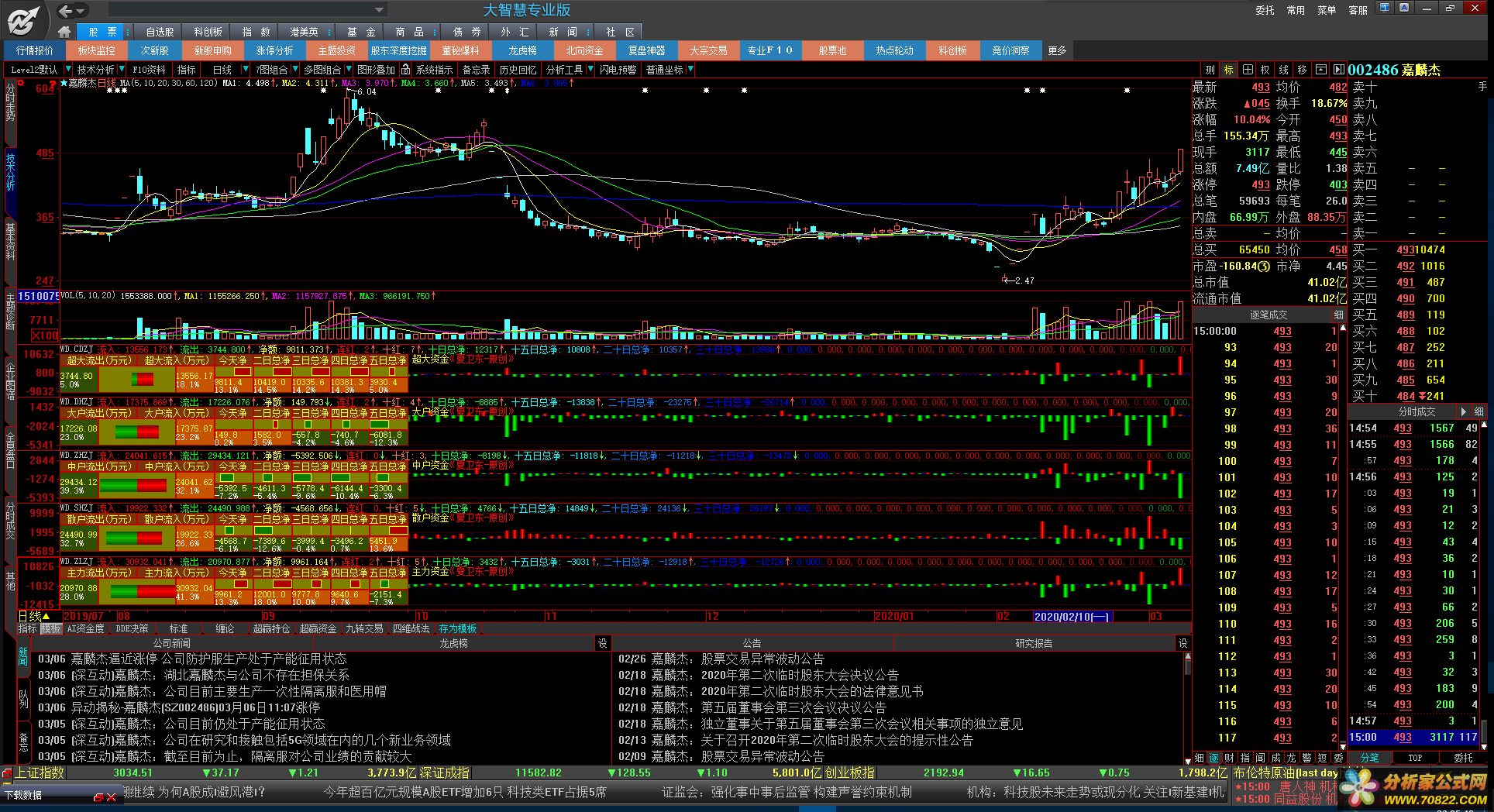
Task: Click 设 settings icon beside 研究报告
Action: click(x=1182, y=643)
